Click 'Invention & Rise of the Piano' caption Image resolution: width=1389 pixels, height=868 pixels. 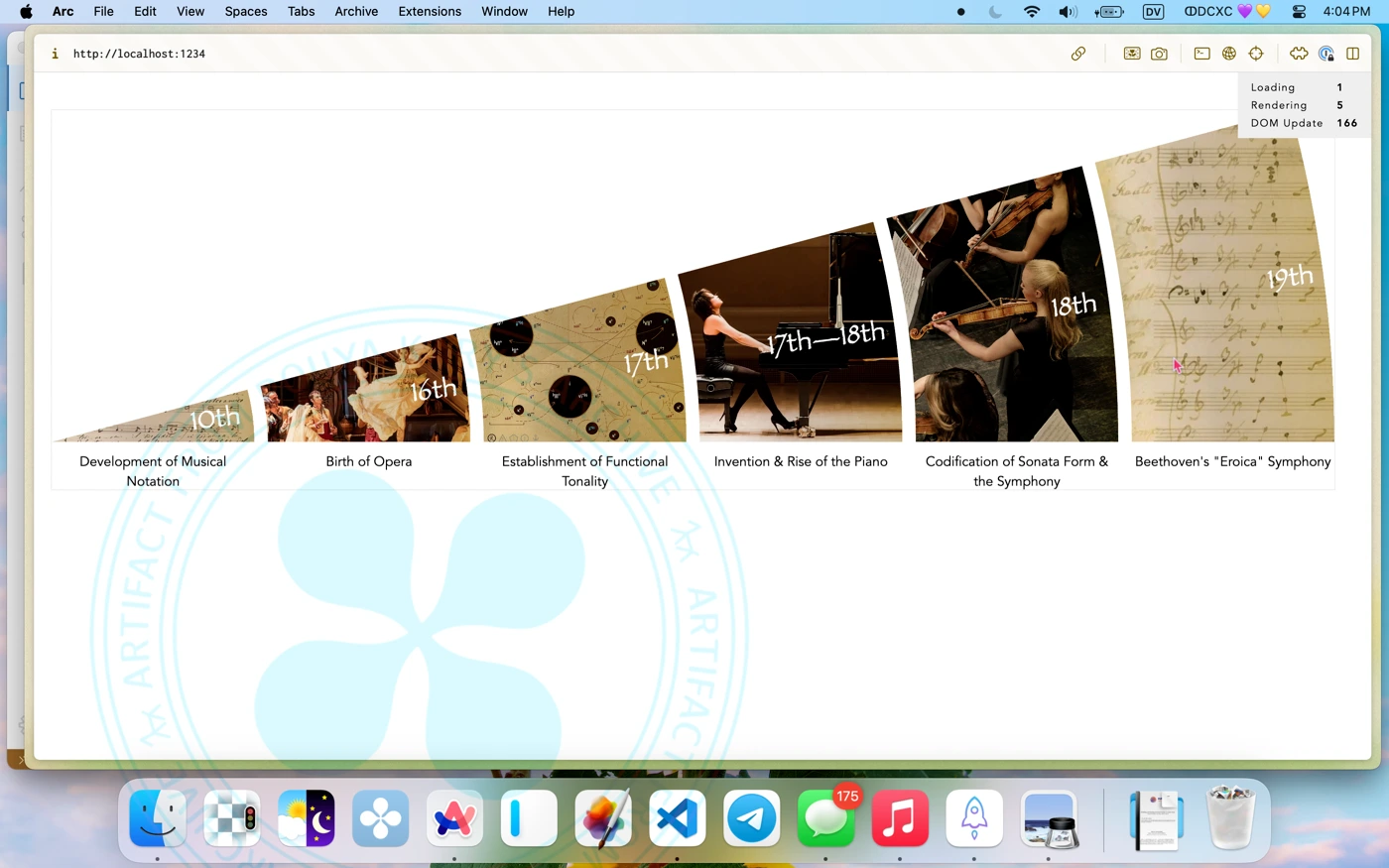pos(801,461)
